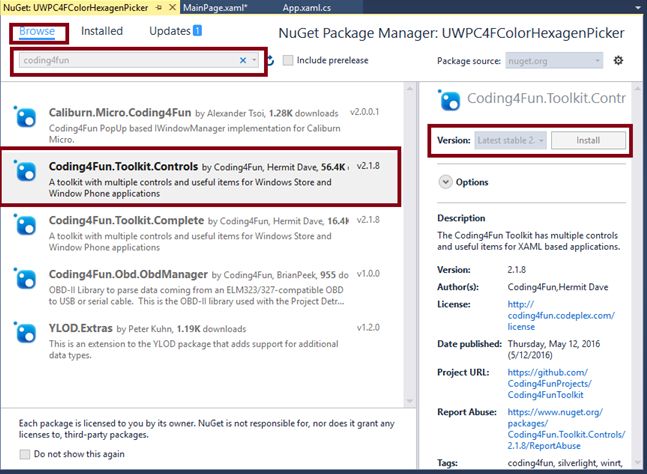Open the document tabs overflow dropdown
Viewport: 647px width, 474px height.
click(x=638, y=7)
